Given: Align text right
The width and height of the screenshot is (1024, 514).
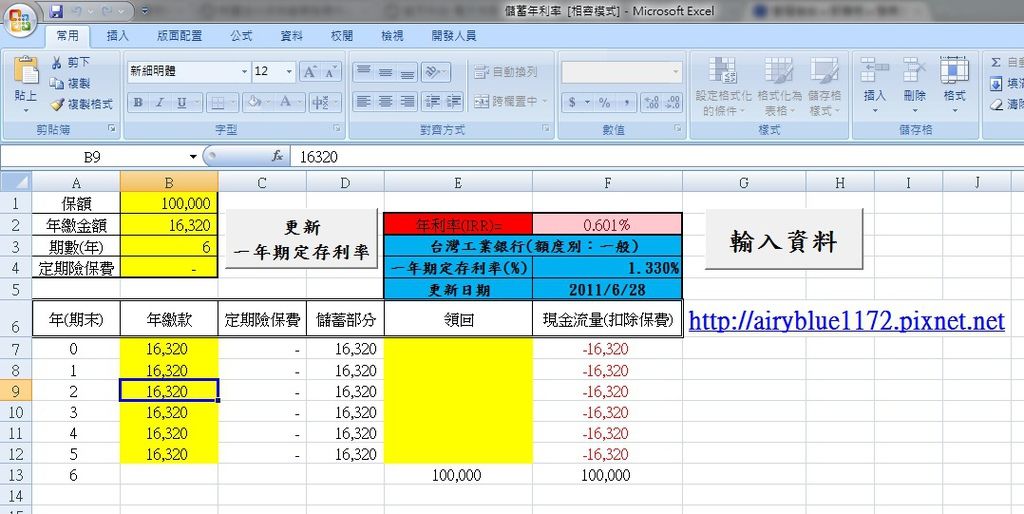Looking at the screenshot, I should [407, 102].
